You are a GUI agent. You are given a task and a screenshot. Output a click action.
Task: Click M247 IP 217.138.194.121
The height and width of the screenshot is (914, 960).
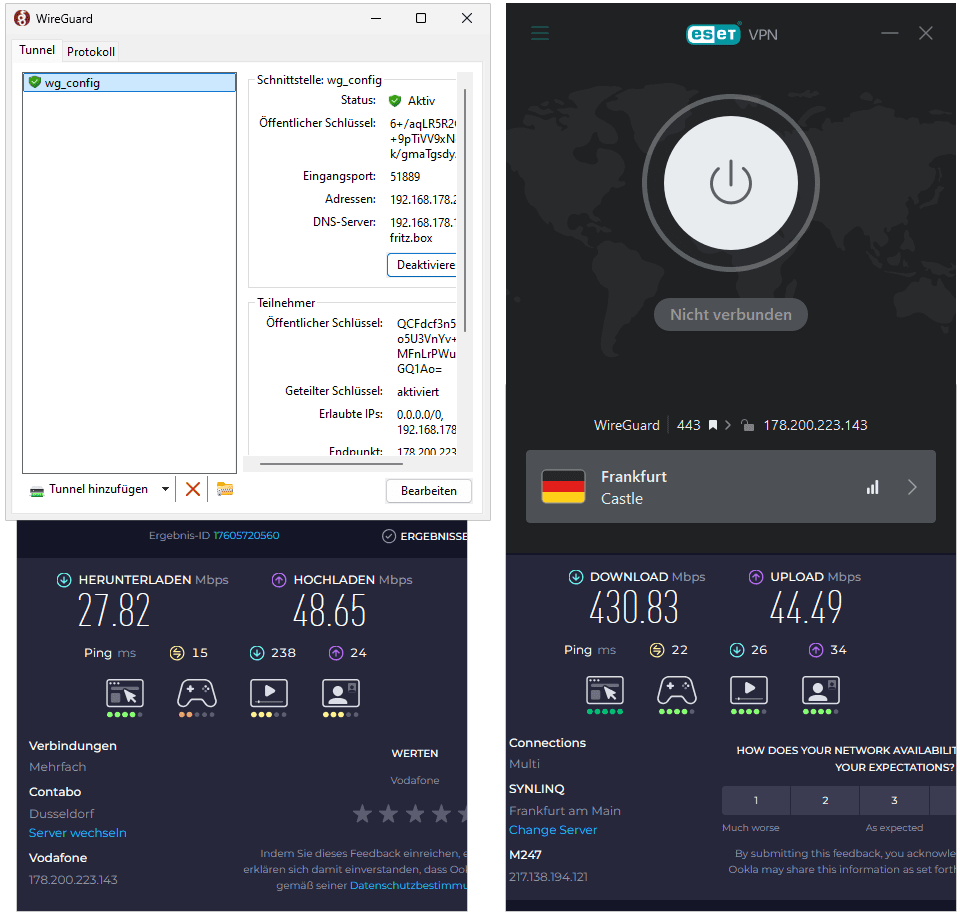[x=548, y=877]
